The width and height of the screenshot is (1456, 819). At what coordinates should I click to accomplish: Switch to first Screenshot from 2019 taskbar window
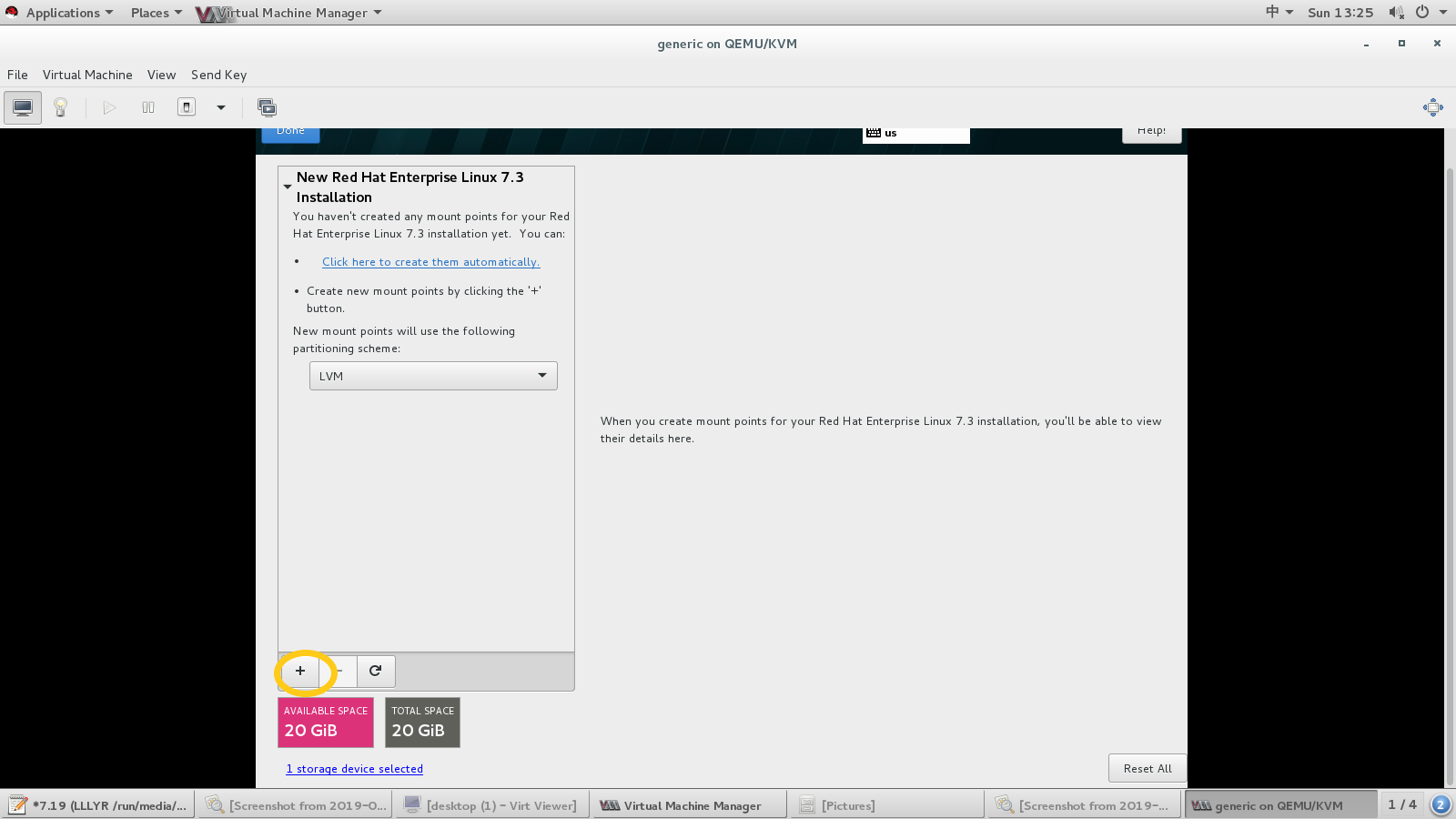[296, 805]
